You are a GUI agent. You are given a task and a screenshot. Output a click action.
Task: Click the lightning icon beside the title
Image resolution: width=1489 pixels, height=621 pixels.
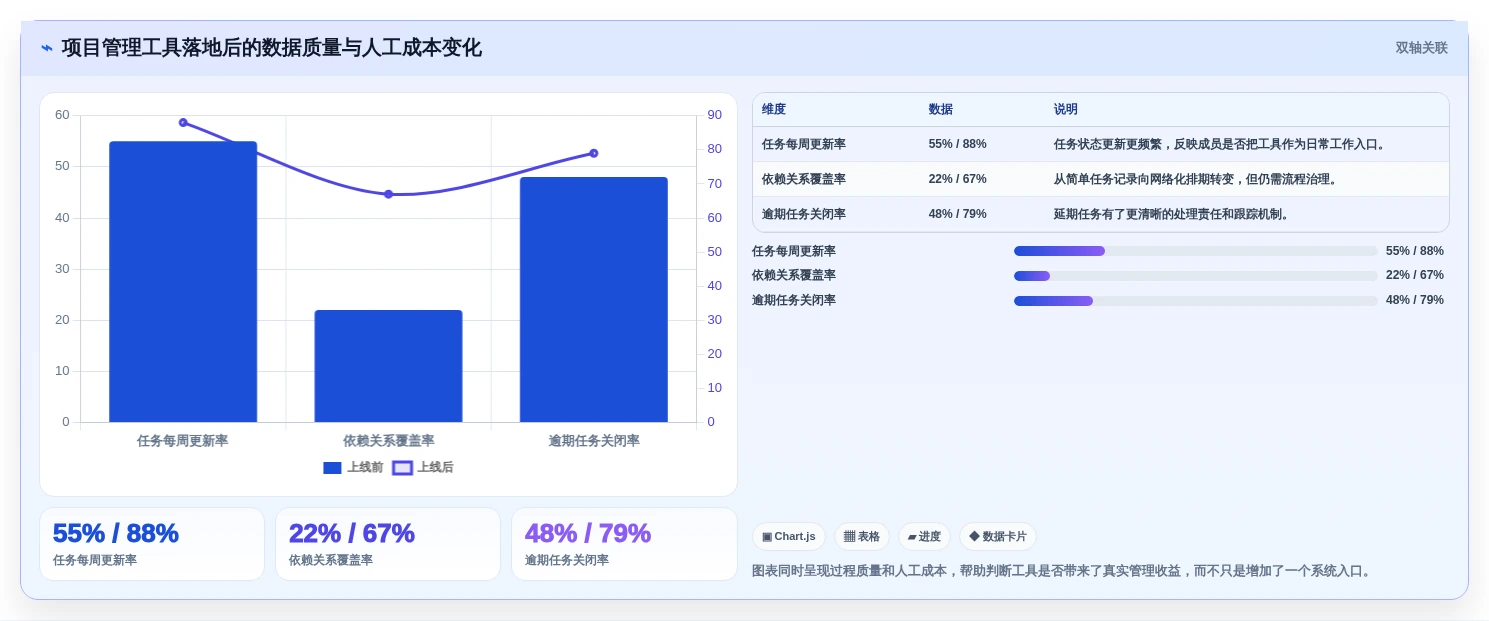point(47,48)
